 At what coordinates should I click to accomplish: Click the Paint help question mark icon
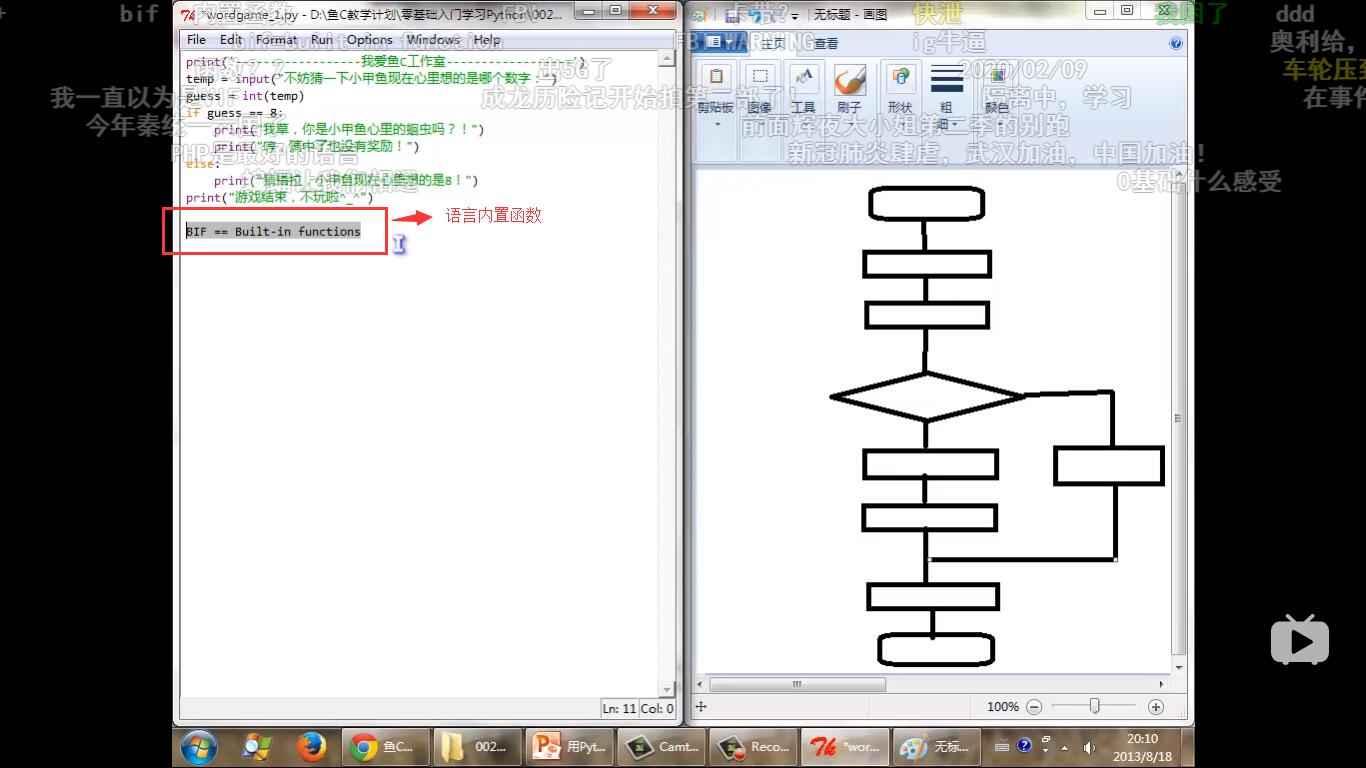click(x=1176, y=43)
